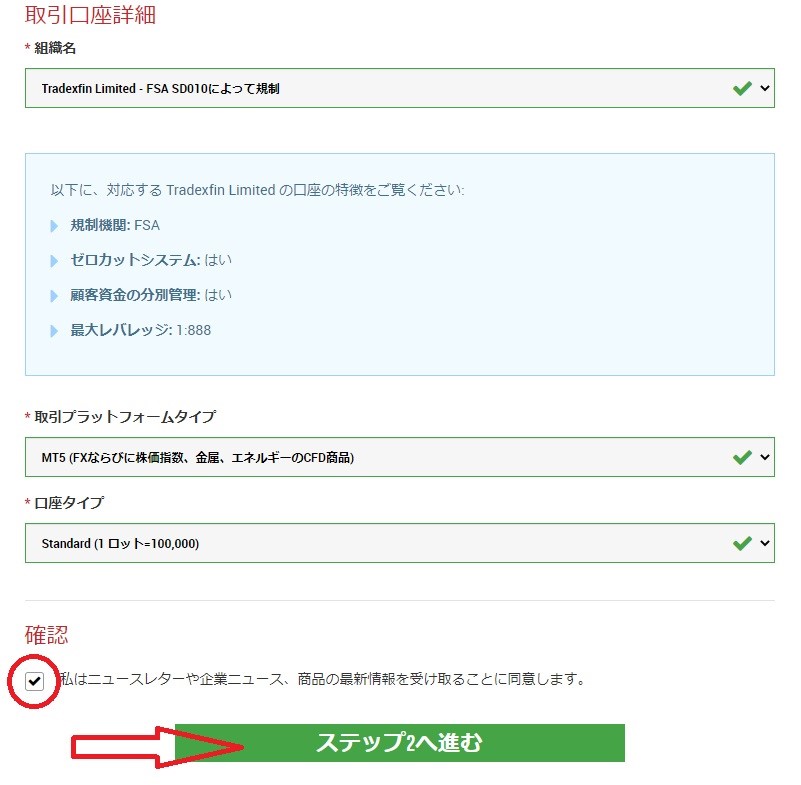Click green checkmark in 組織名 field
This screenshot has width=801, height=785.
point(742,88)
